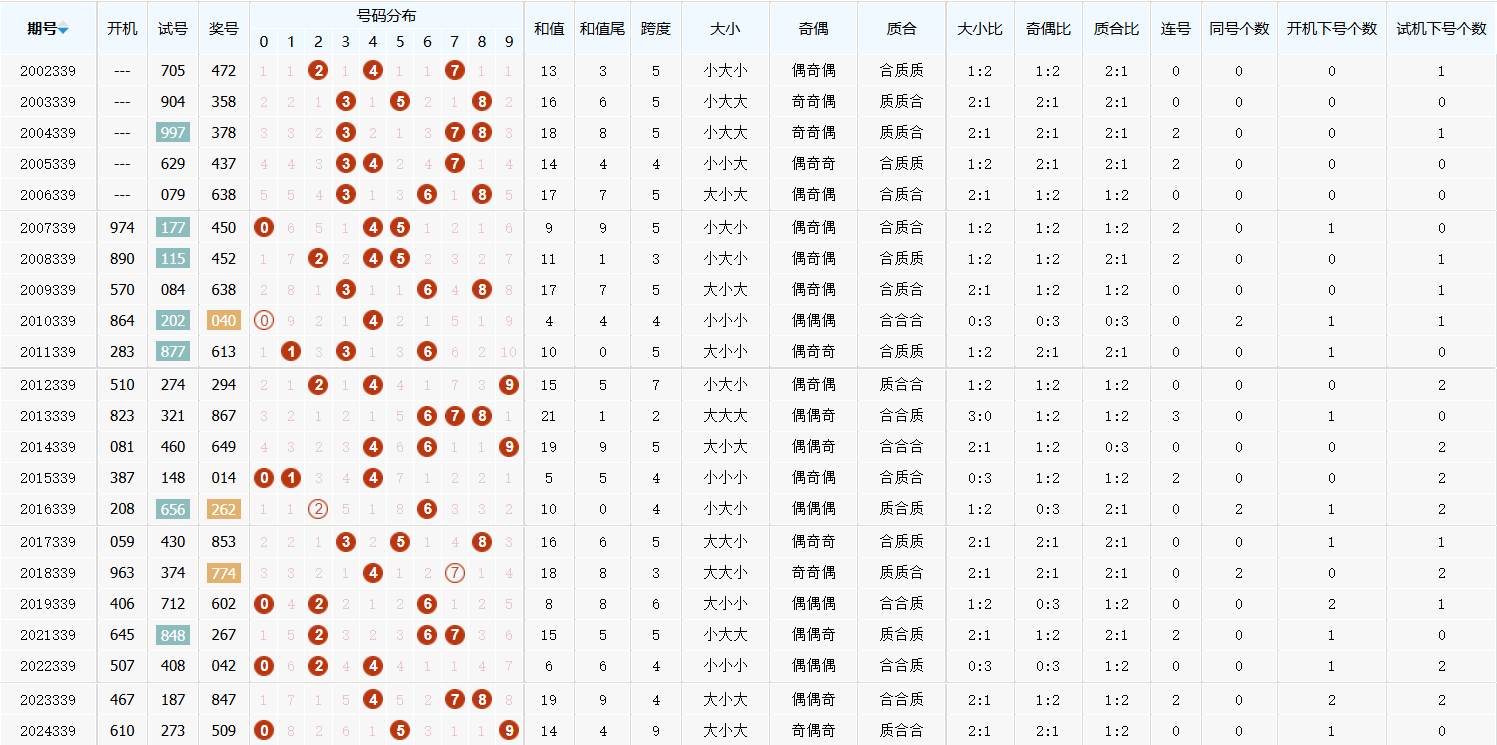Click 质合 value 质质合 in row 2003339

click(901, 102)
